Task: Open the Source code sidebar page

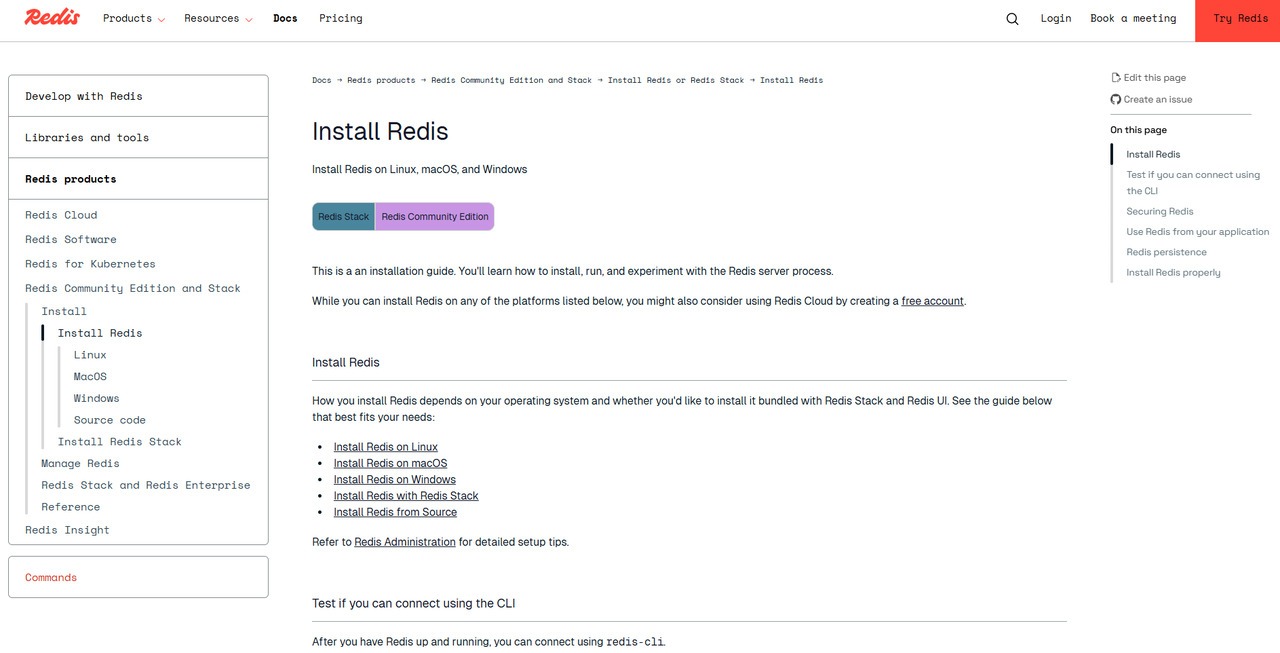Action: 110,421
